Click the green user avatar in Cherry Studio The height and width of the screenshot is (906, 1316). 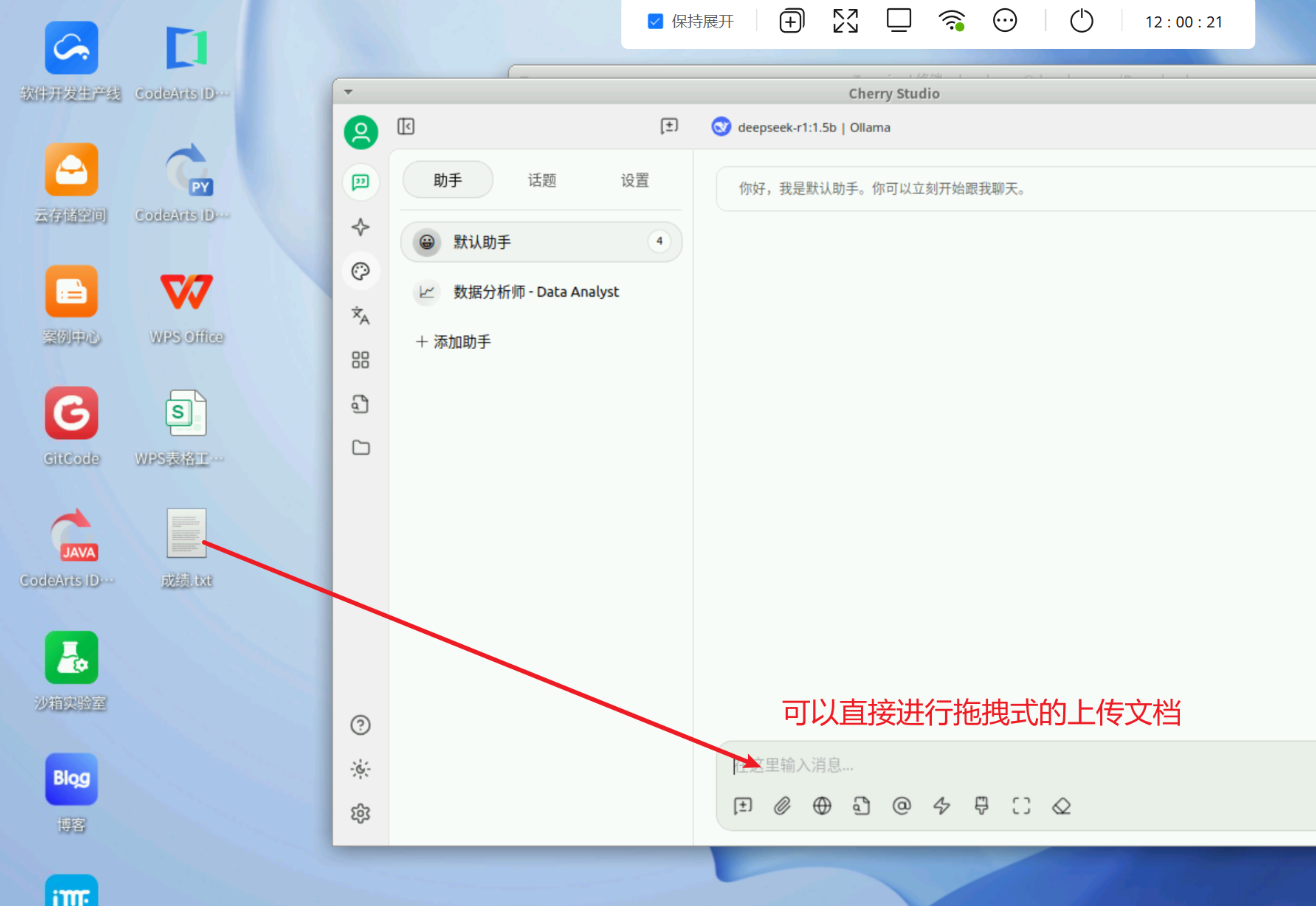(x=361, y=132)
